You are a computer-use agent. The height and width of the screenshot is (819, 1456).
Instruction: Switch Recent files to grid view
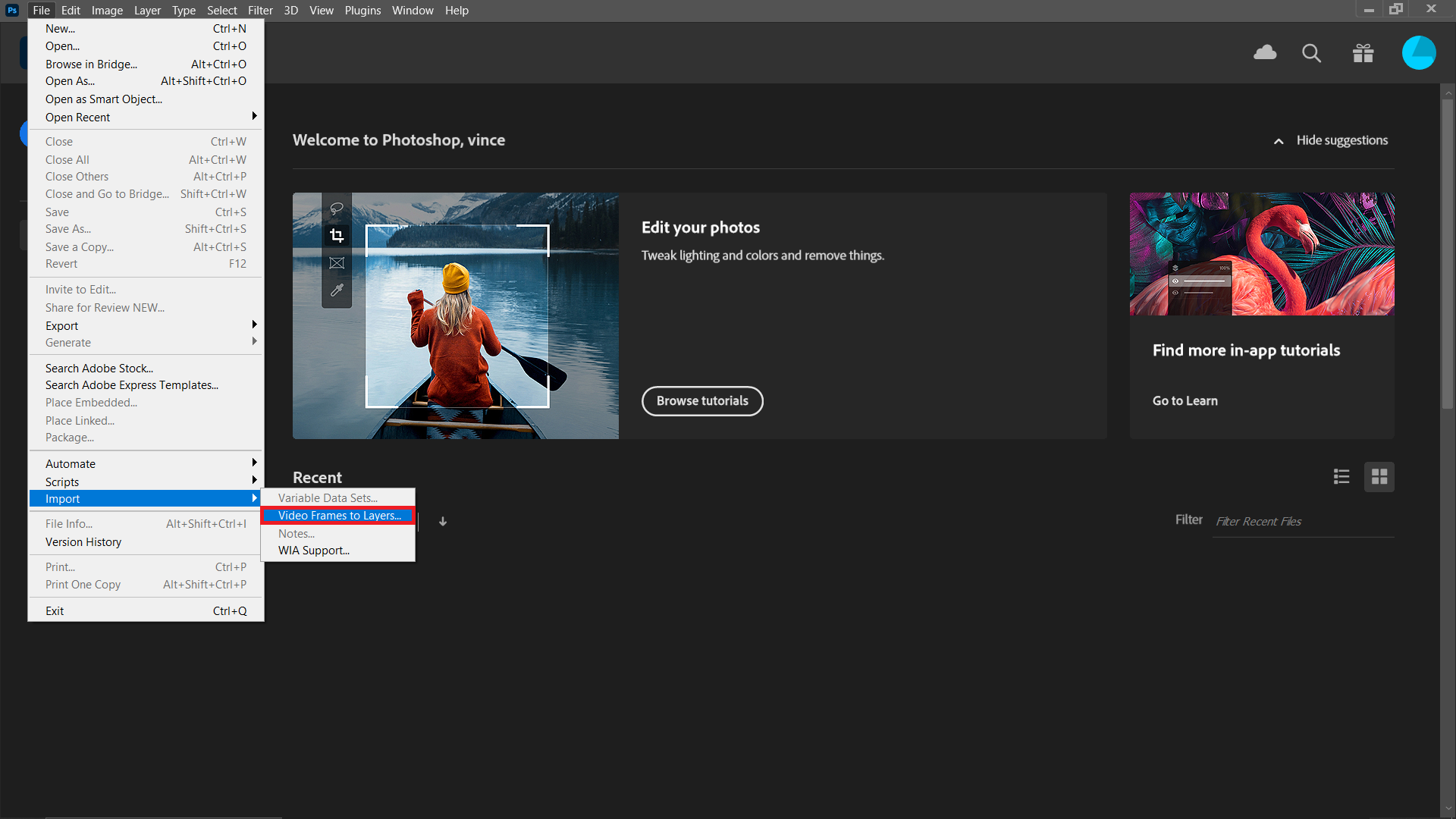click(1379, 476)
